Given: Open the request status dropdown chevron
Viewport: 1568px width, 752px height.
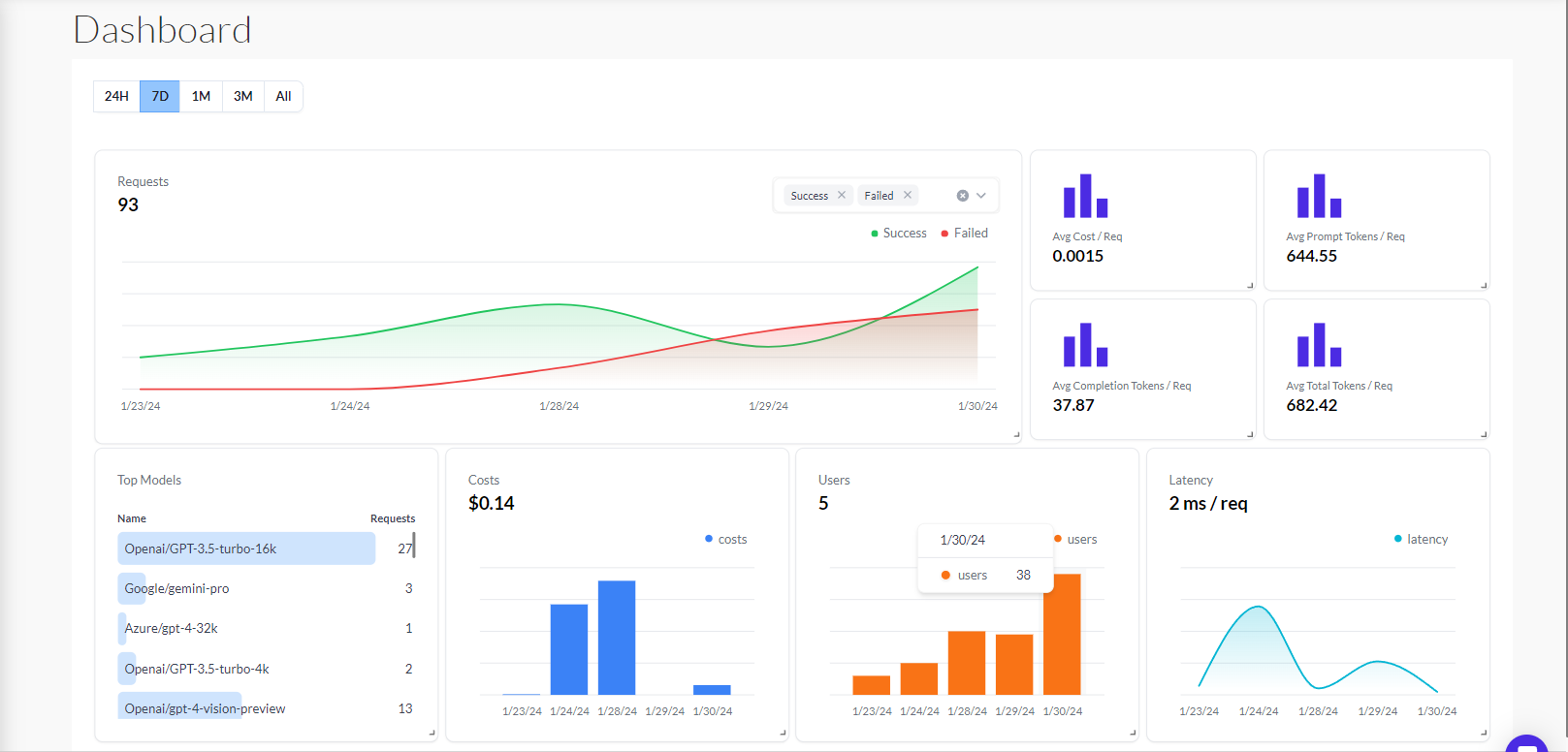Looking at the screenshot, I should tap(981, 196).
